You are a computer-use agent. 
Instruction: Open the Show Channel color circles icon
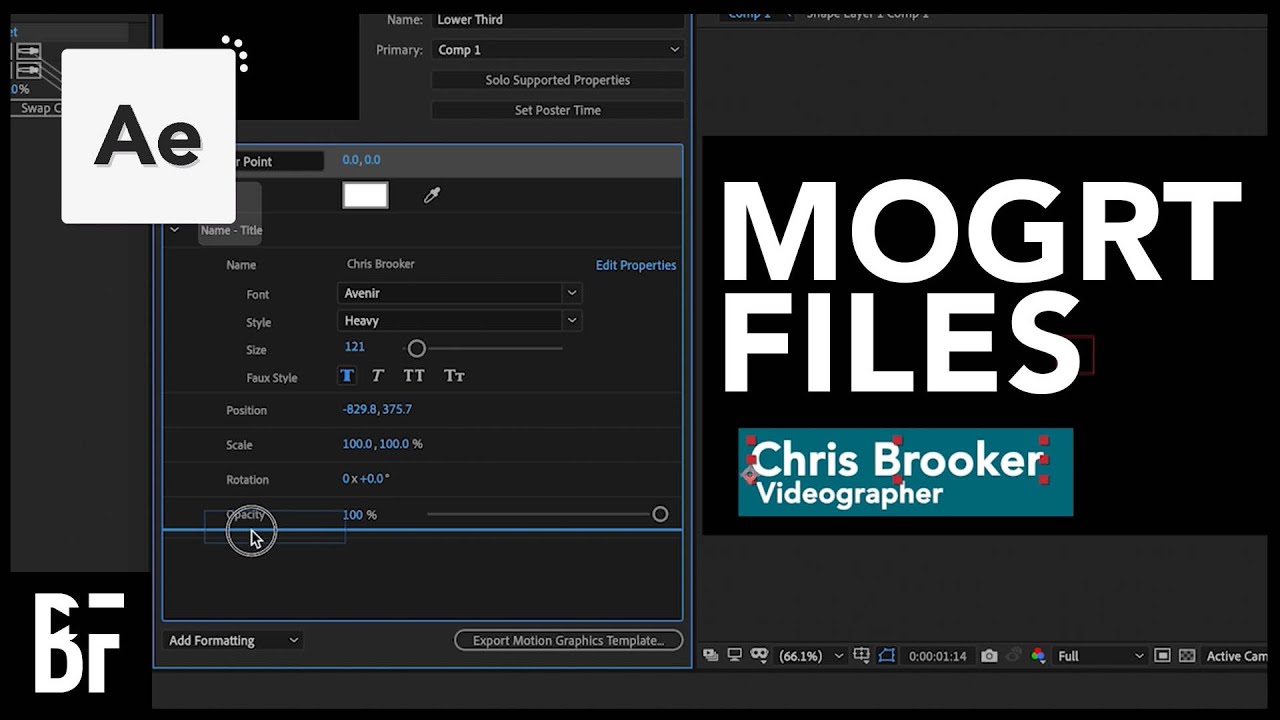point(1038,656)
